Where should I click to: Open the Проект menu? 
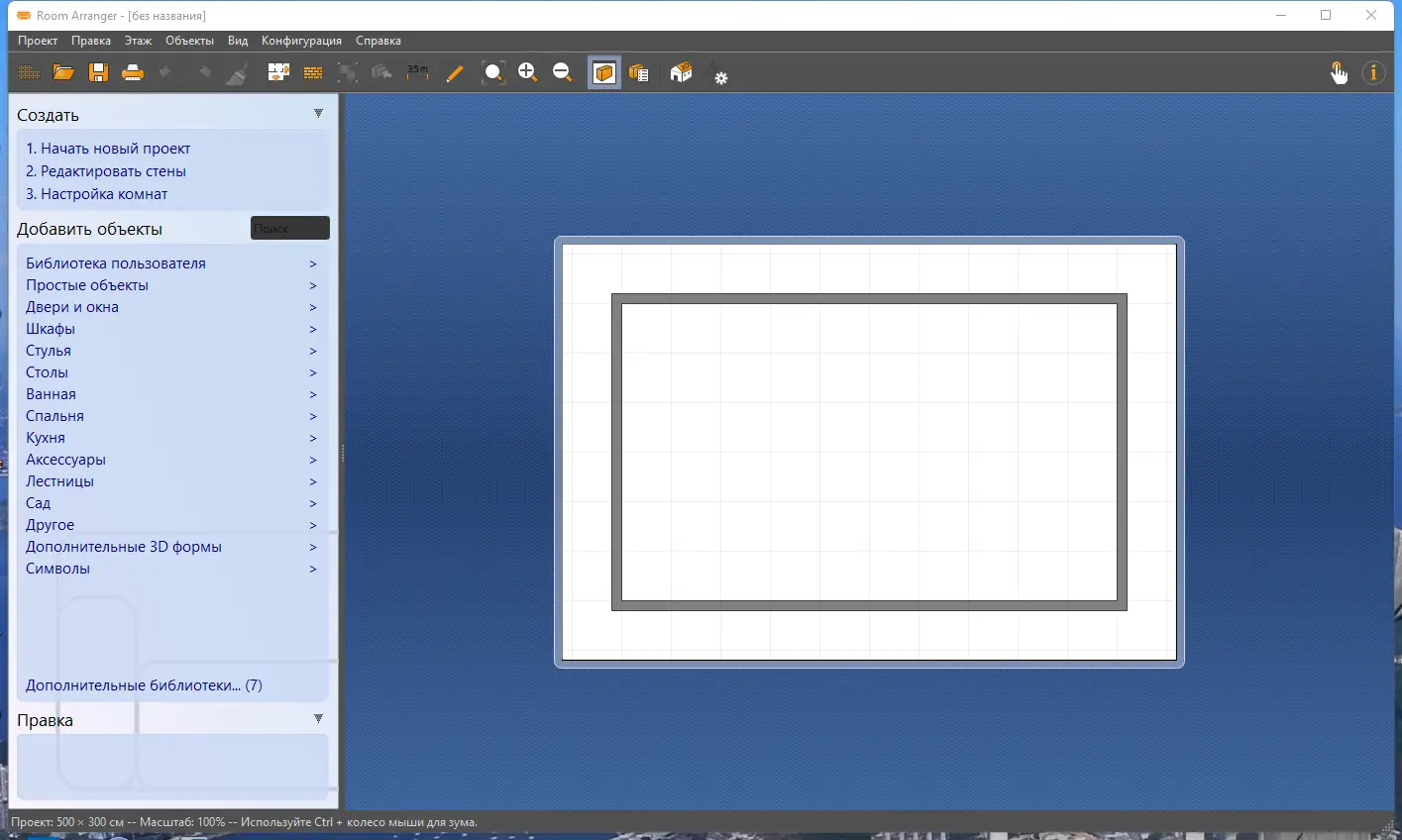click(x=38, y=41)
